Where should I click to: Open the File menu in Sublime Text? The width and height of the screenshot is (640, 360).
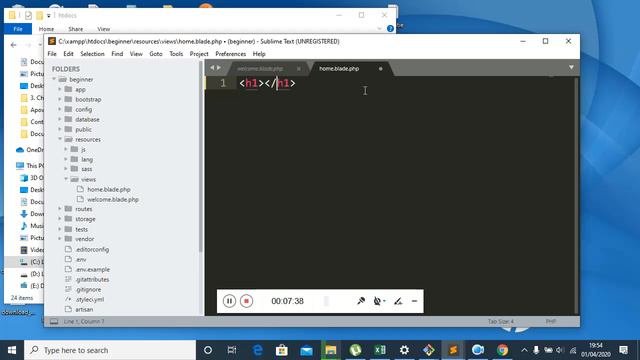click(52, 54)
